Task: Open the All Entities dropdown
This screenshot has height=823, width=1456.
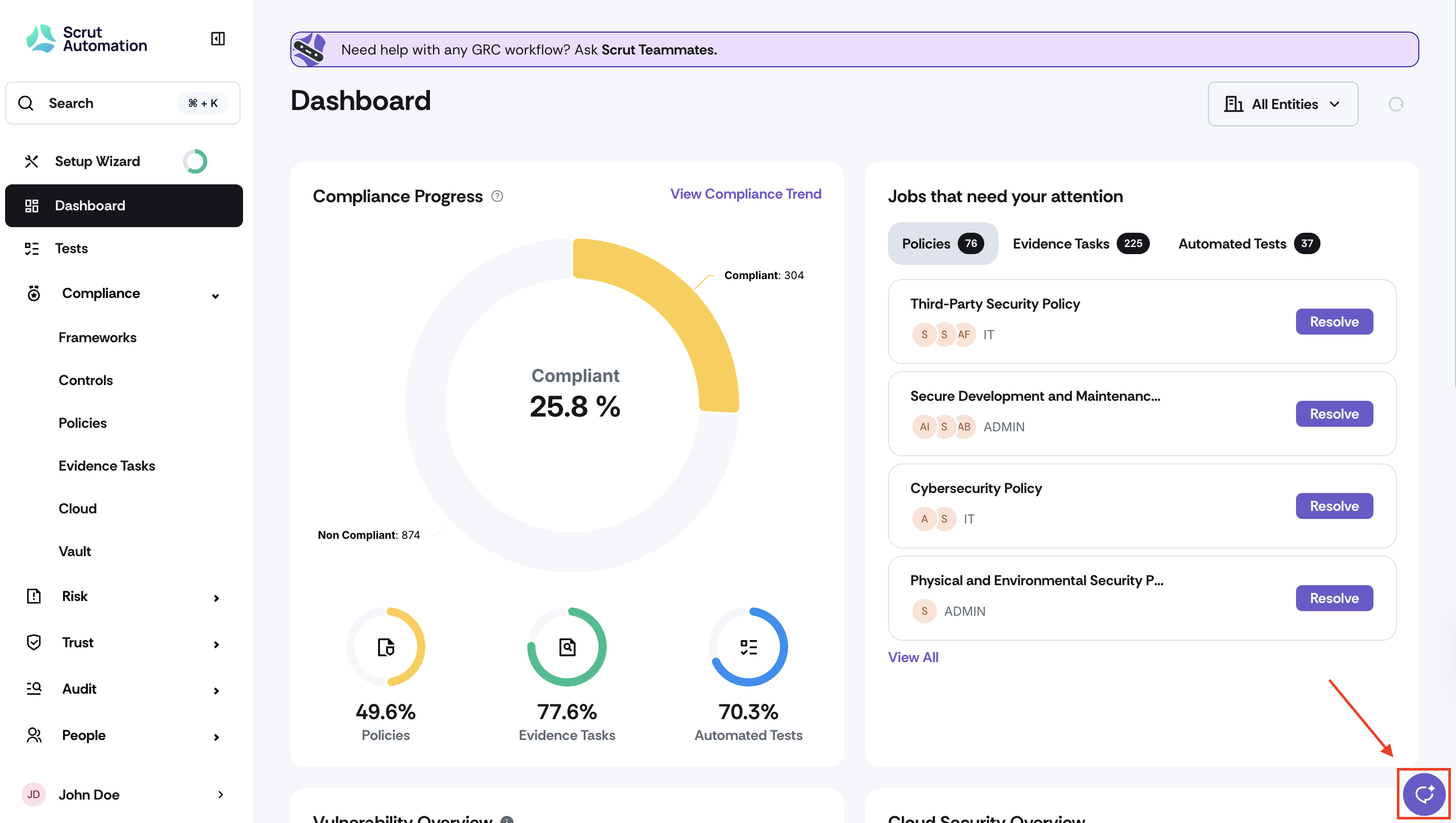Action: coord(1282,104)
